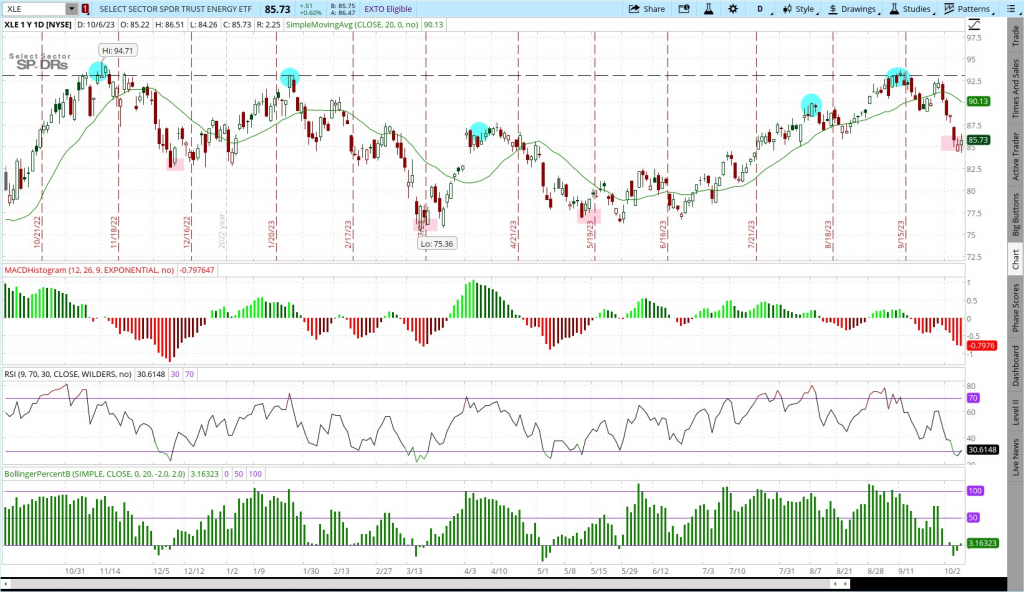Switch to the Trade sidebar tab
Viewport: 1024px width, 592px height.
(1016, 36)
